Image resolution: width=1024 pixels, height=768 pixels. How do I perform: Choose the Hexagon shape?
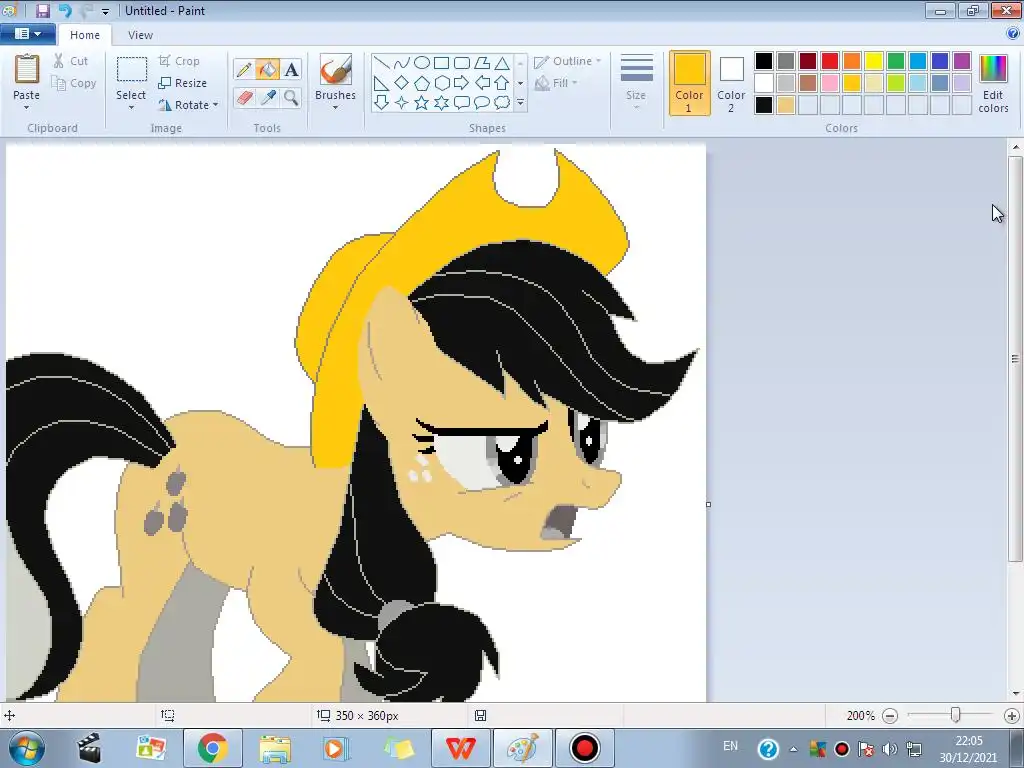441,83
